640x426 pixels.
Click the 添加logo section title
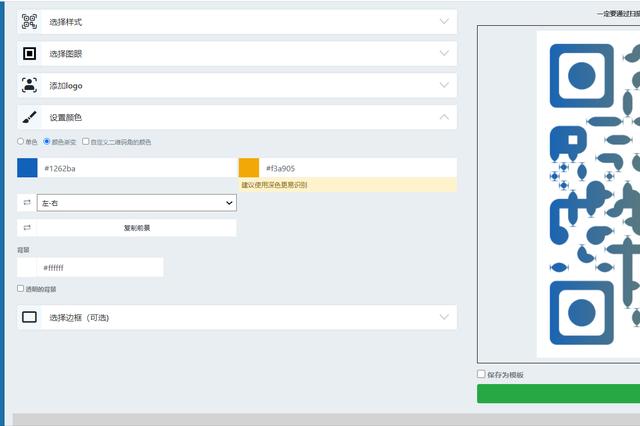[66, 86]
